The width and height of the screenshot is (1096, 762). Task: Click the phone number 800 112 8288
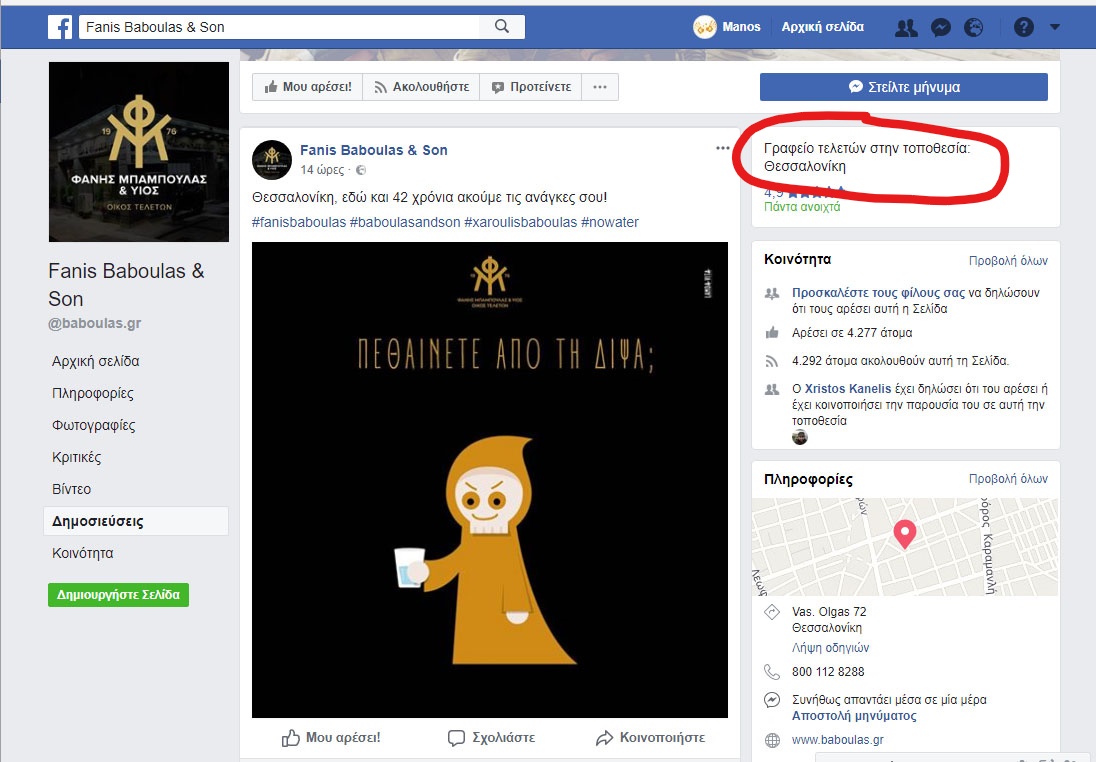tap(828, 672)
